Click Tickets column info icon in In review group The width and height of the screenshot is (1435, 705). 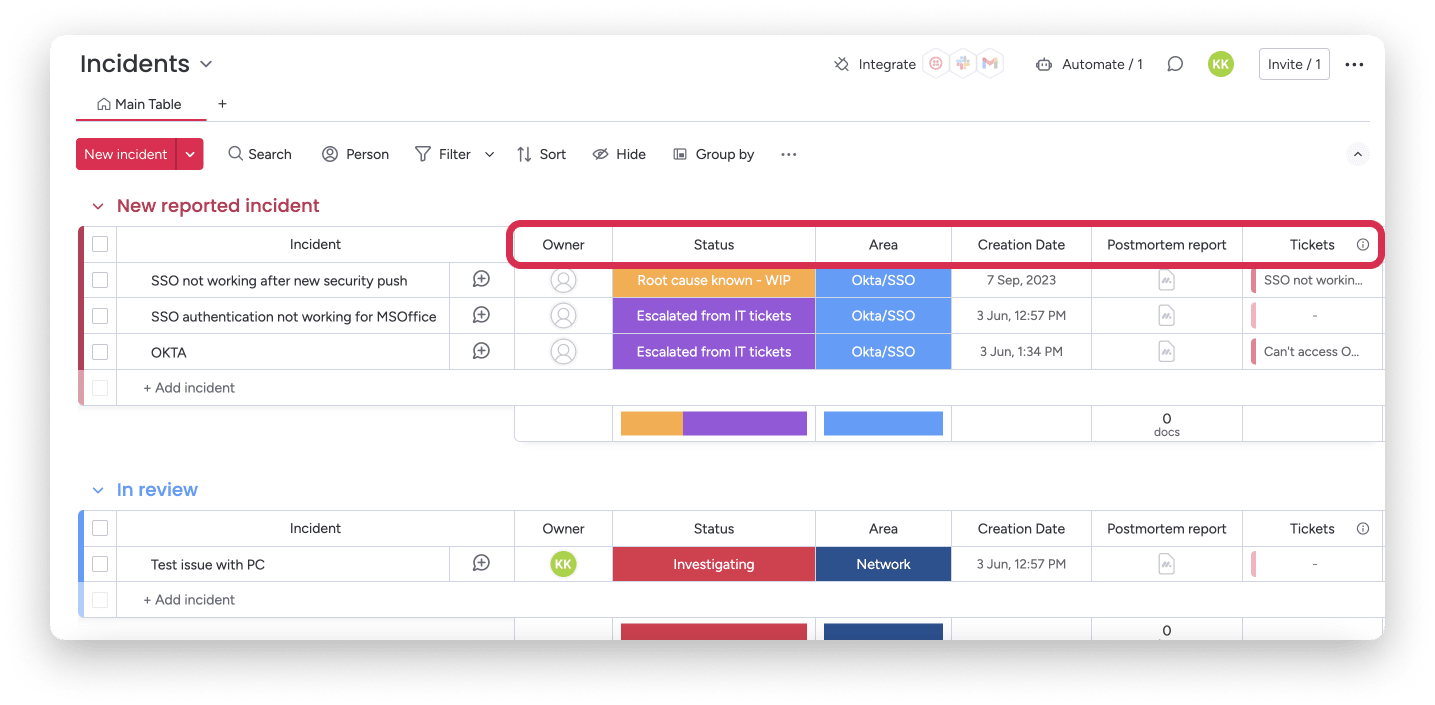tap(1362, 528)
